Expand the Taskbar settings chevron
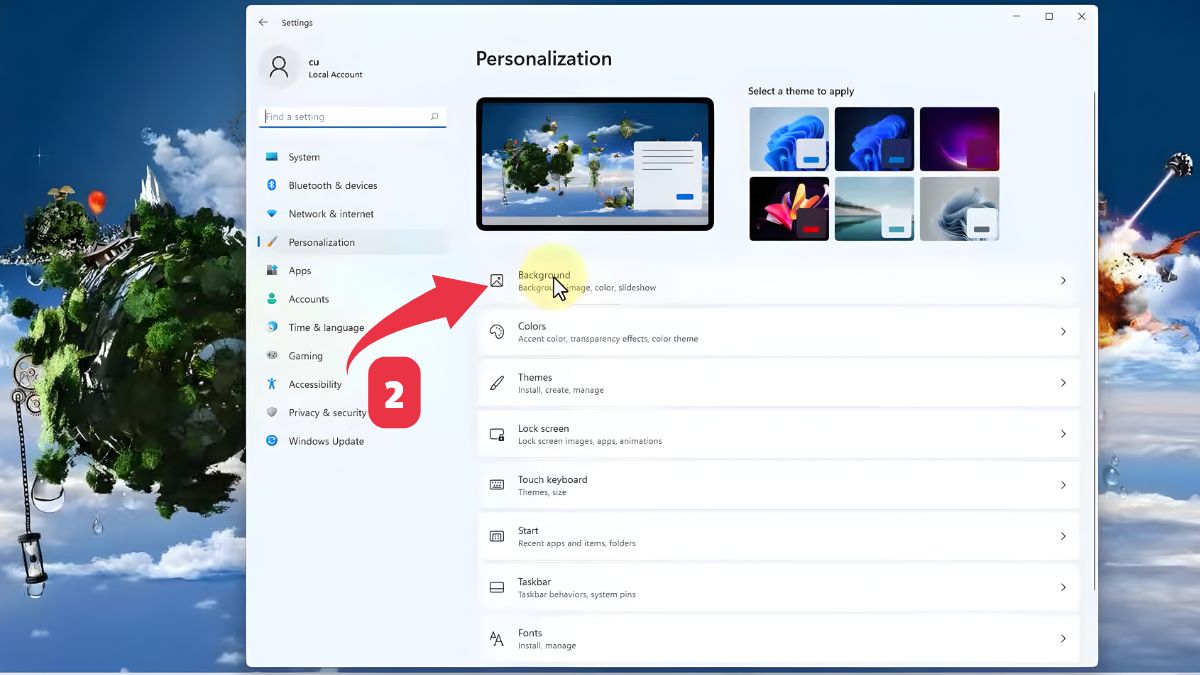The width and height of the screenshot is (1200, 675). pyautogui.click(x=1063, y=587)
